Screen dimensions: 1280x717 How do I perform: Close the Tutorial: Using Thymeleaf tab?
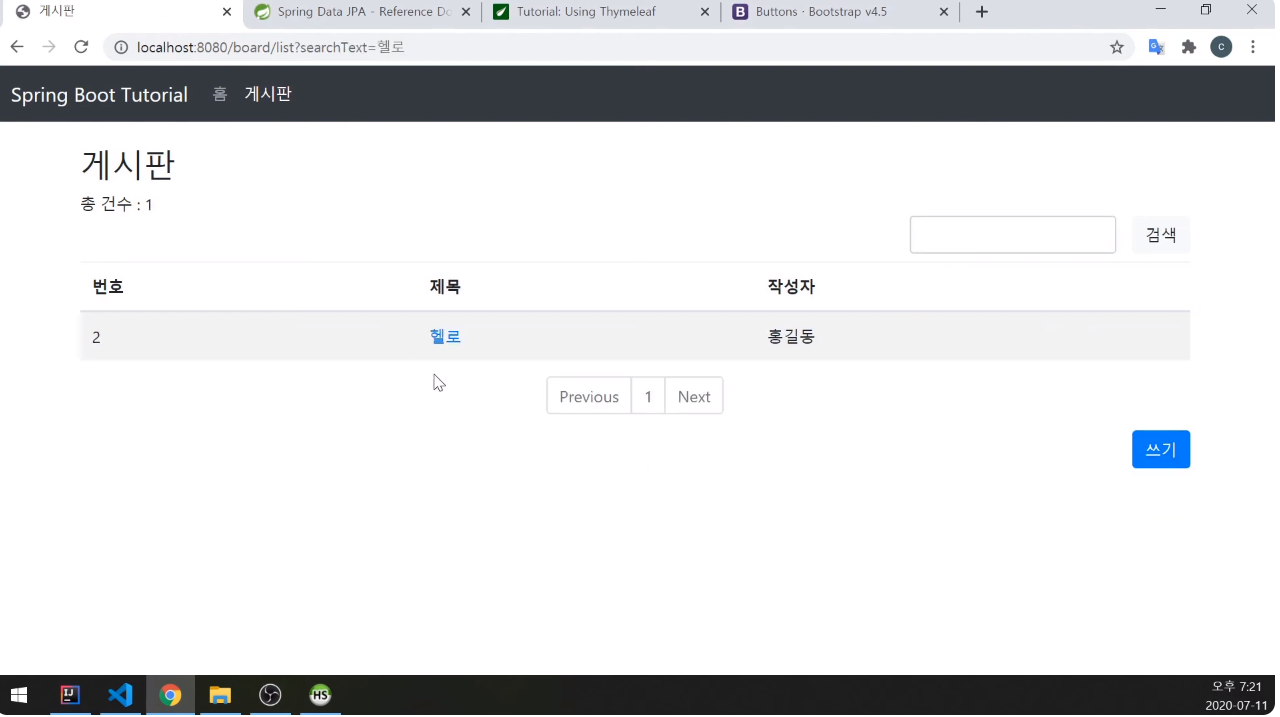click(705, 12)
